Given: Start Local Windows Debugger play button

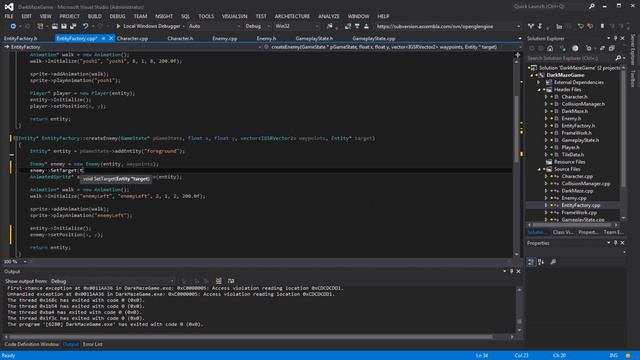Looking at the screenshot, I should point(118,26).
